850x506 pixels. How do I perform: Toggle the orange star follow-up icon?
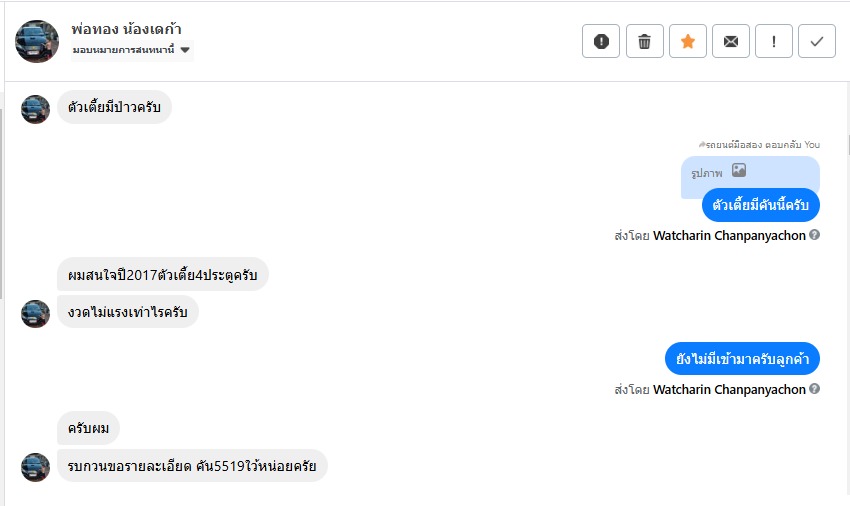click(688, 41)
